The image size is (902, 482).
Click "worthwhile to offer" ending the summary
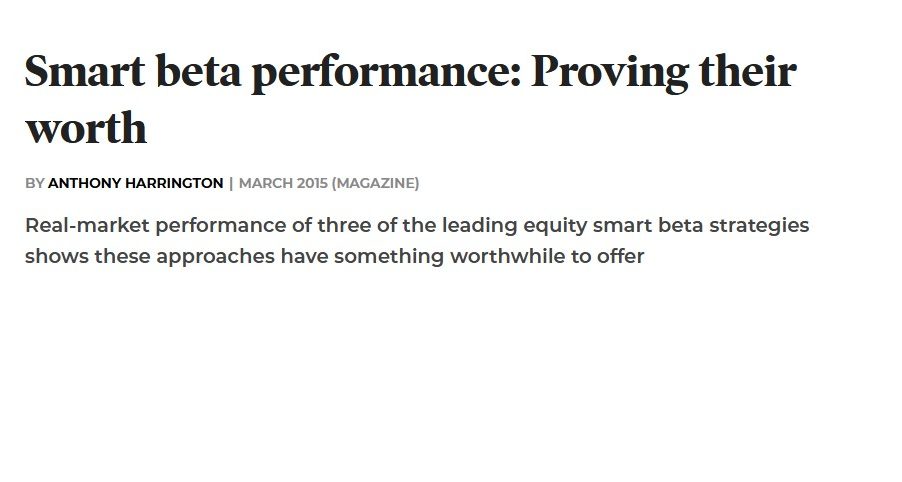coord(547,256)
